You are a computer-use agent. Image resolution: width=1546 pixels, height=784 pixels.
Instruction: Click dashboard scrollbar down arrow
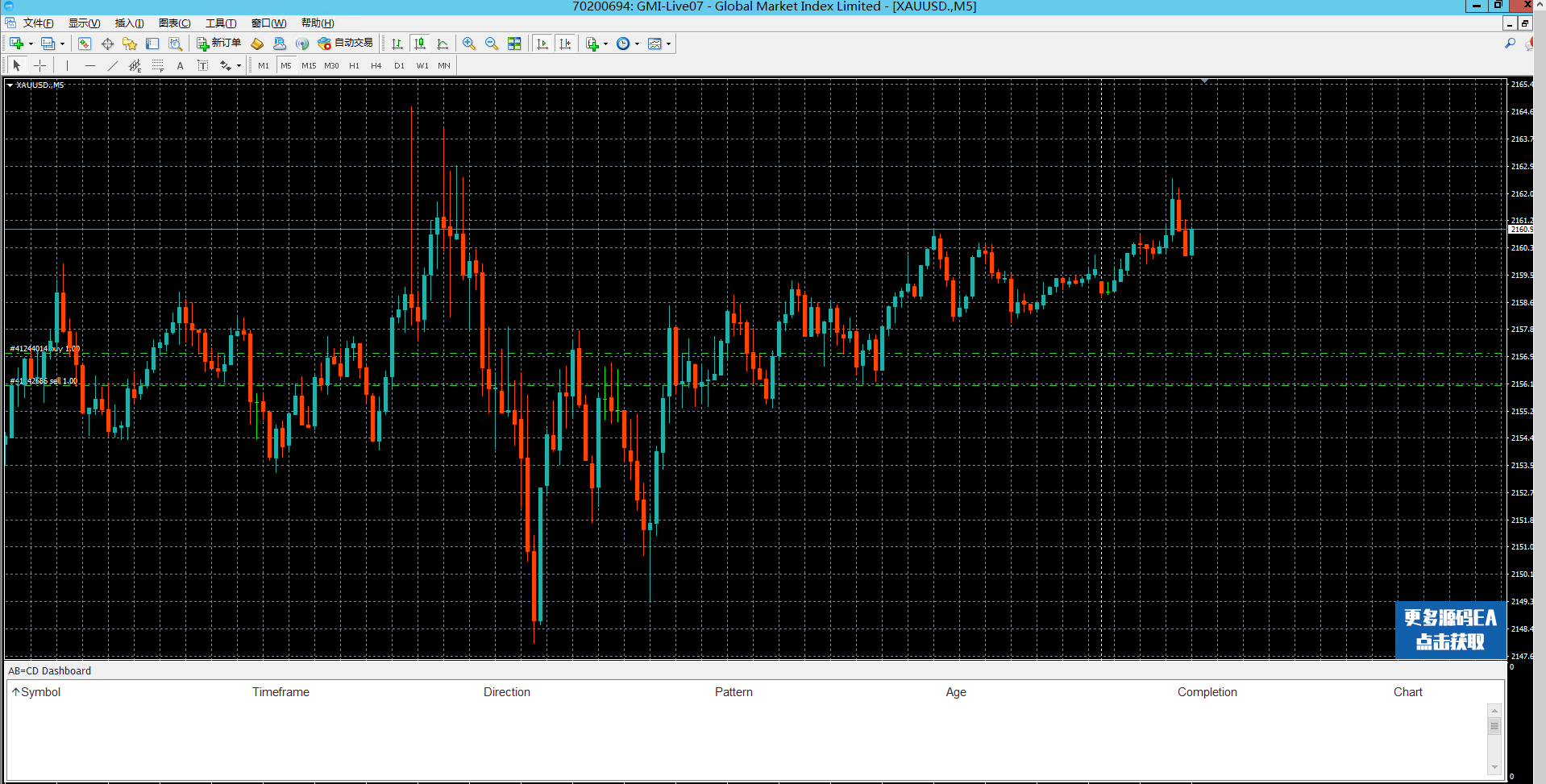click(x=1494, y=767)
